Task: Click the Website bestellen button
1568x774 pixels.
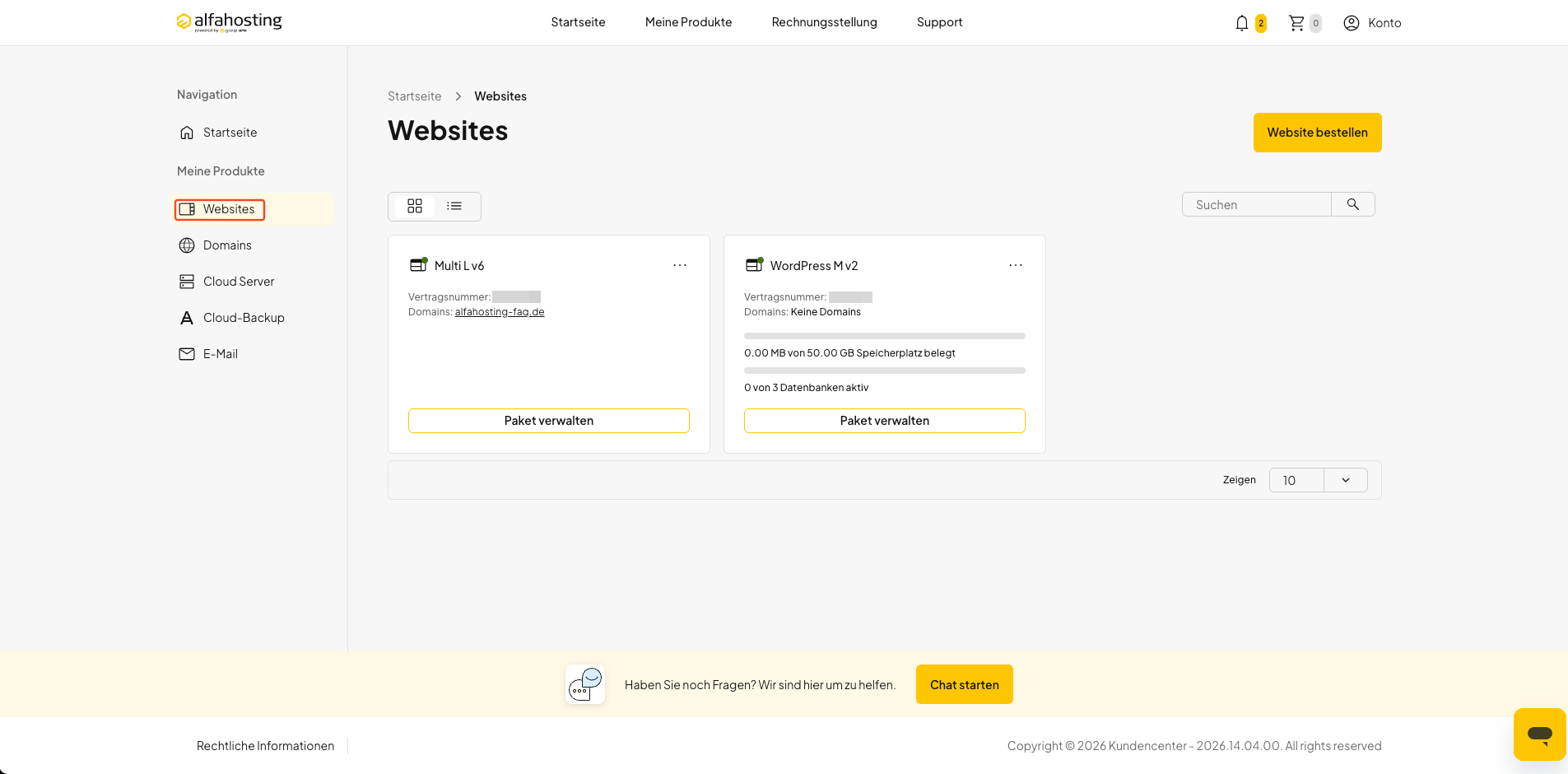Action: (x=1317, y=133)
